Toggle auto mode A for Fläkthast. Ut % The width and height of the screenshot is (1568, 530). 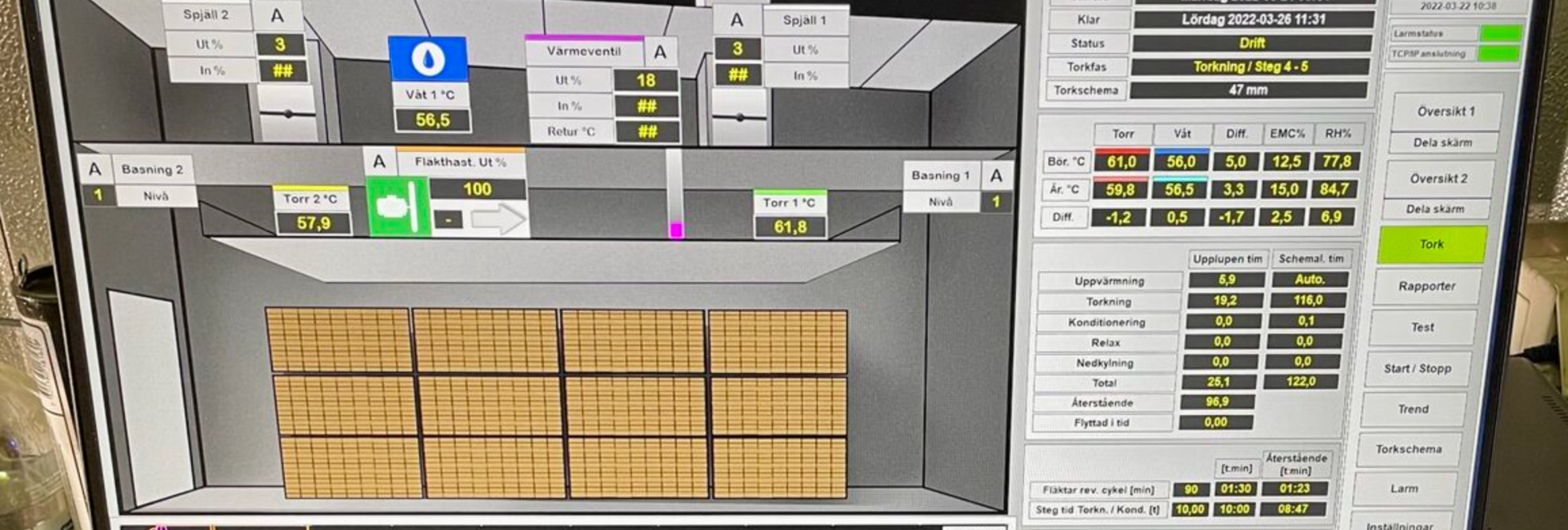click(379, 162)
